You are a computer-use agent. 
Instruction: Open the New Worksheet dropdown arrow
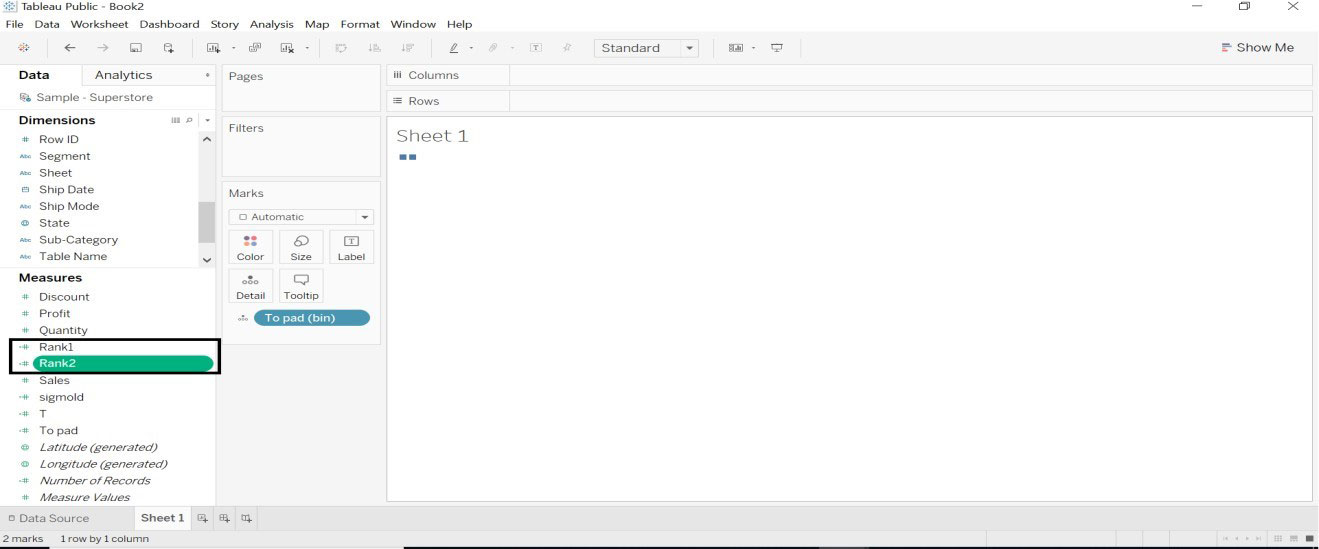click(233, 48)
